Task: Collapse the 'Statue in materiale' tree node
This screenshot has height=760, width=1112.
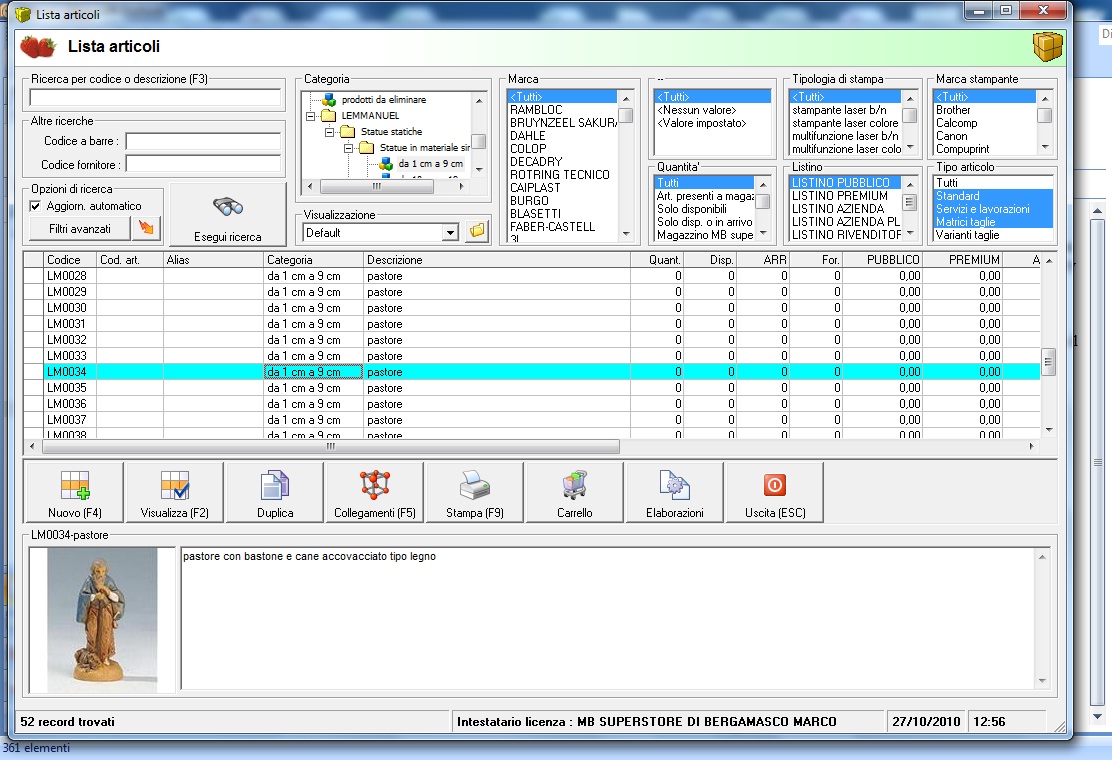Action: coord(349,149)
